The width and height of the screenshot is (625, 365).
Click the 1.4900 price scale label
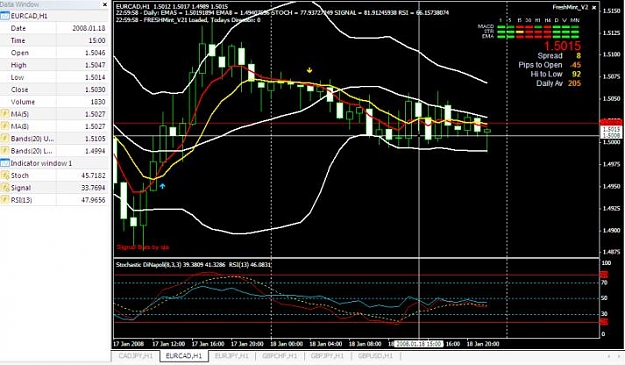click(x=611, y=230)
